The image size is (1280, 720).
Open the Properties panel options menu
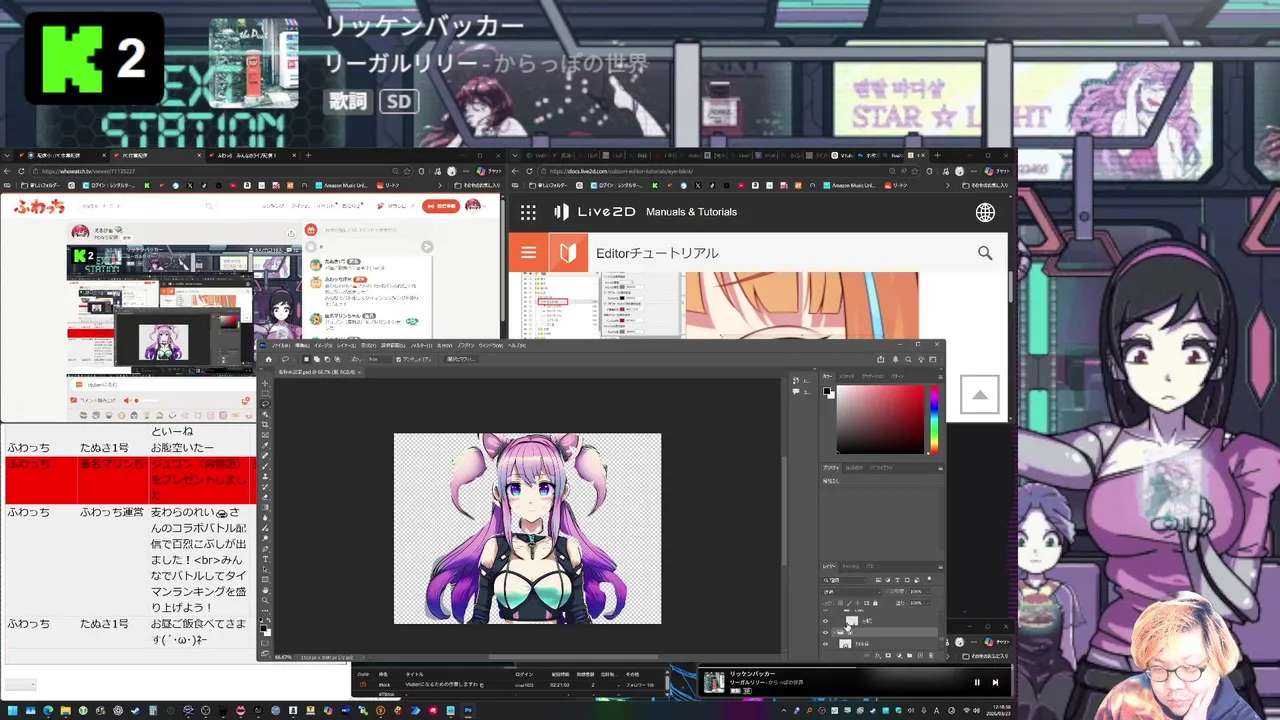point(940,468)
